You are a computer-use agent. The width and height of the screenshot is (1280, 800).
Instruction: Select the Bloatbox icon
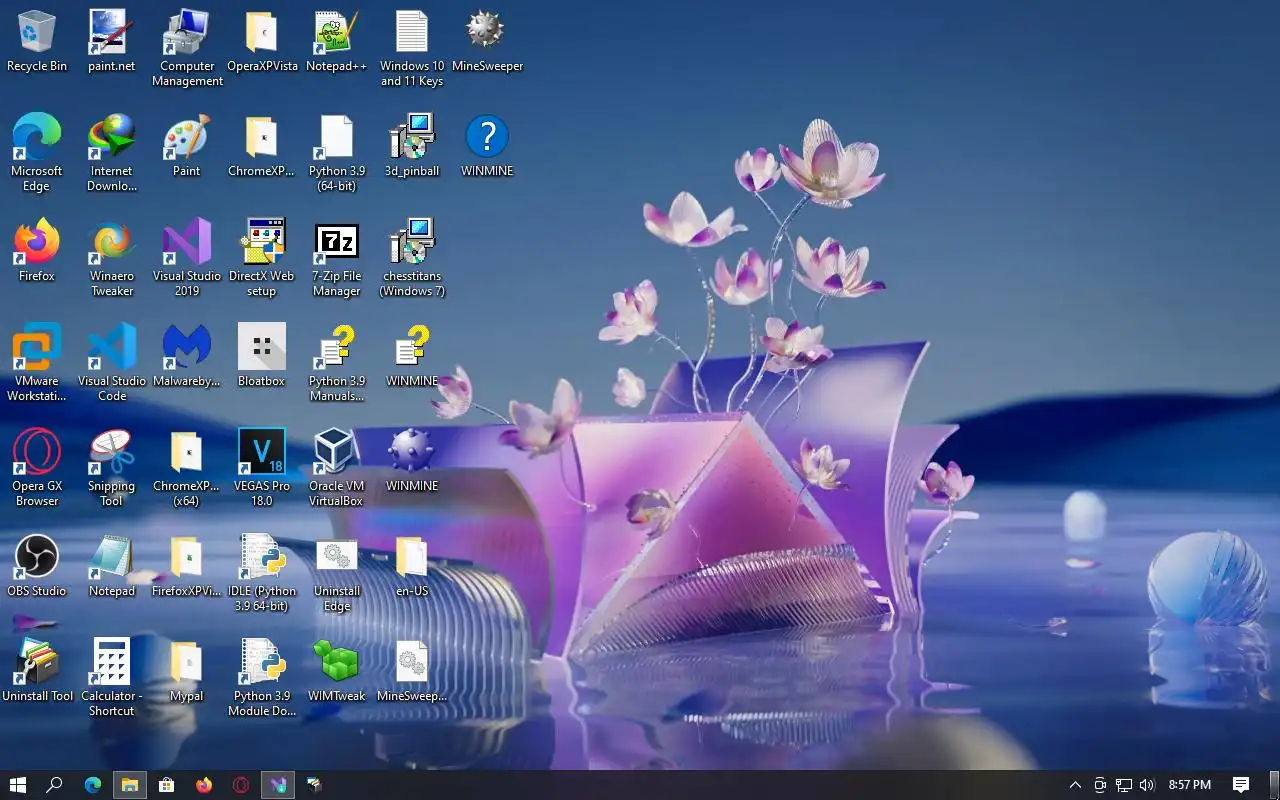pyautogui.click(x=262, y=356)
